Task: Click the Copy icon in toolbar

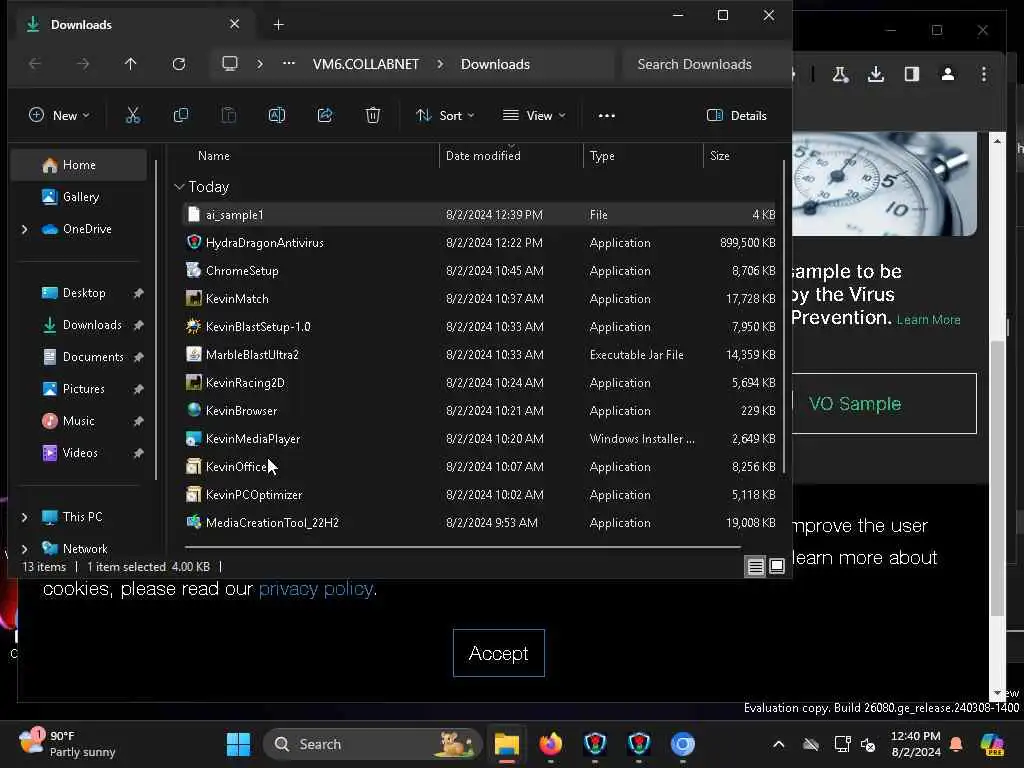Action: (181, 116)
